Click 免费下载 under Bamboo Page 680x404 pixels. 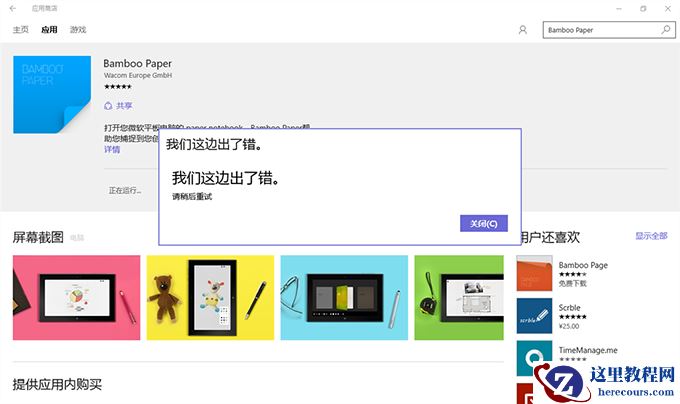[x=572, y=283]
